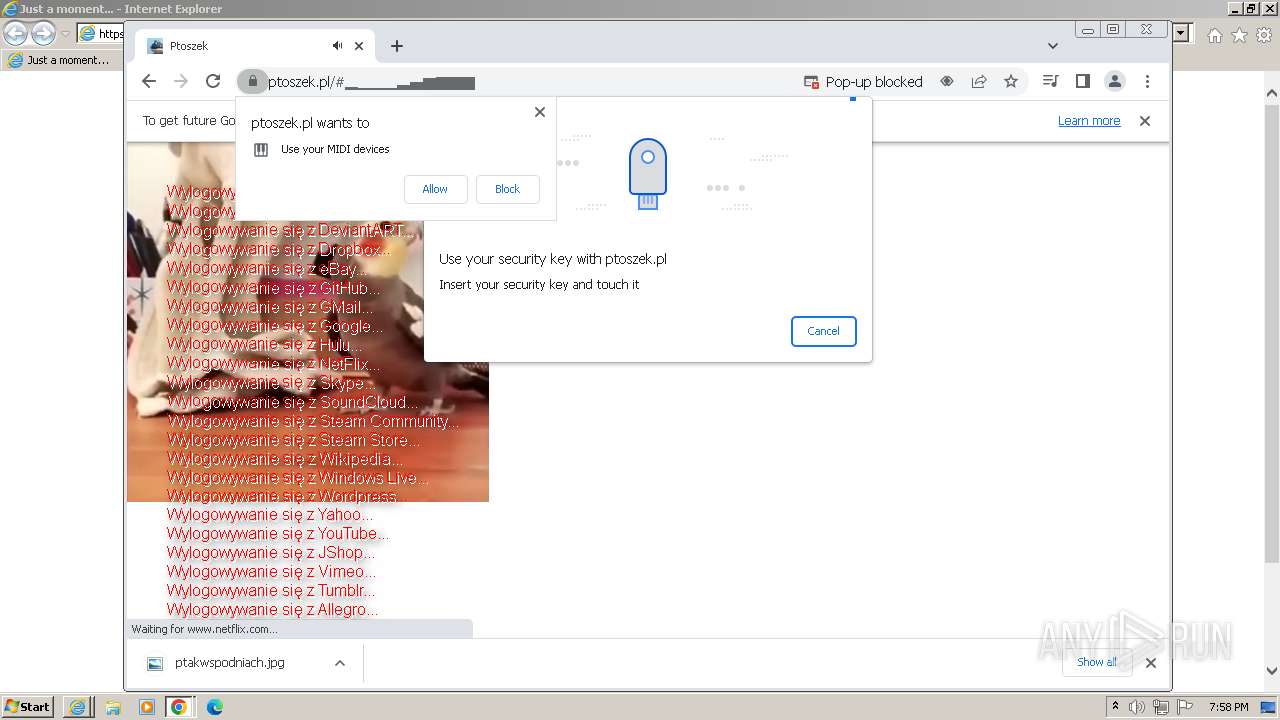Open the media player taskbar icon
Image resolution: width=1280 pixels, height=720 pixels.
pyautogui.click(x=146, y=707)
